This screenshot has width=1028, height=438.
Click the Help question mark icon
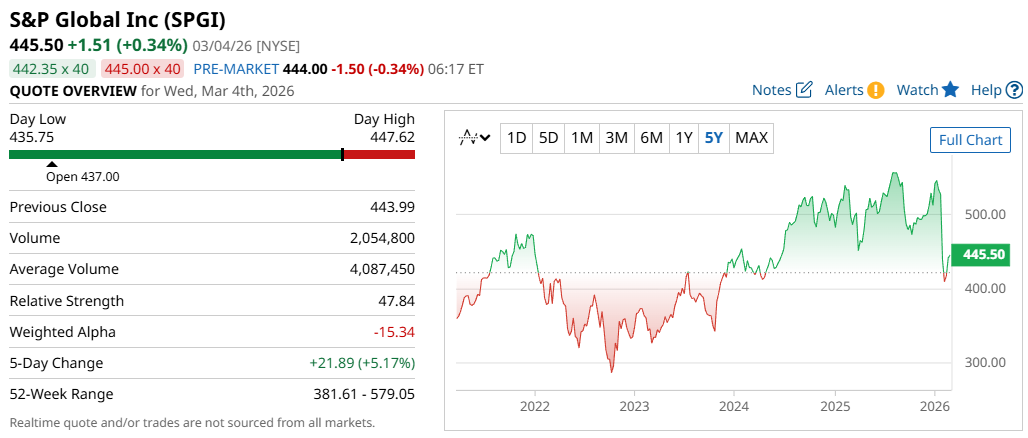click(x=1014, y=90)
